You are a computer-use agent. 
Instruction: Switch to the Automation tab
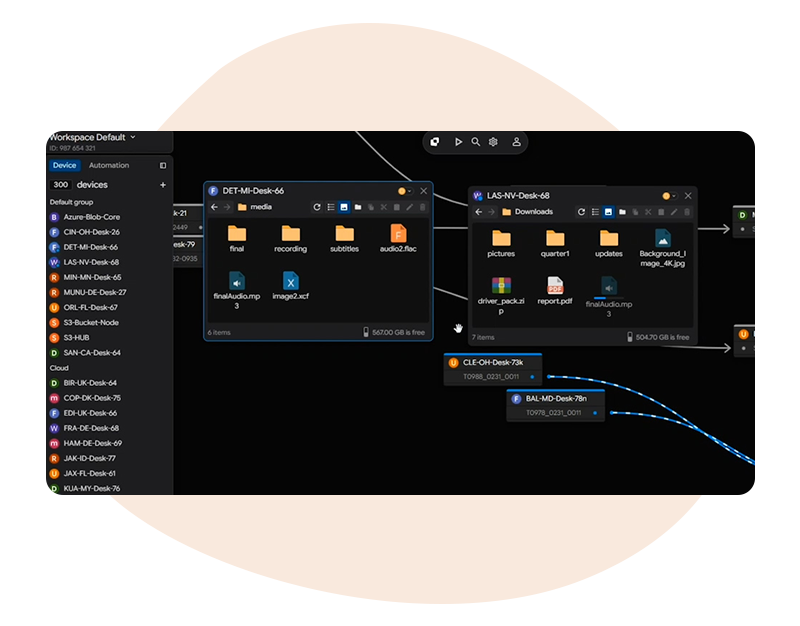109,165
